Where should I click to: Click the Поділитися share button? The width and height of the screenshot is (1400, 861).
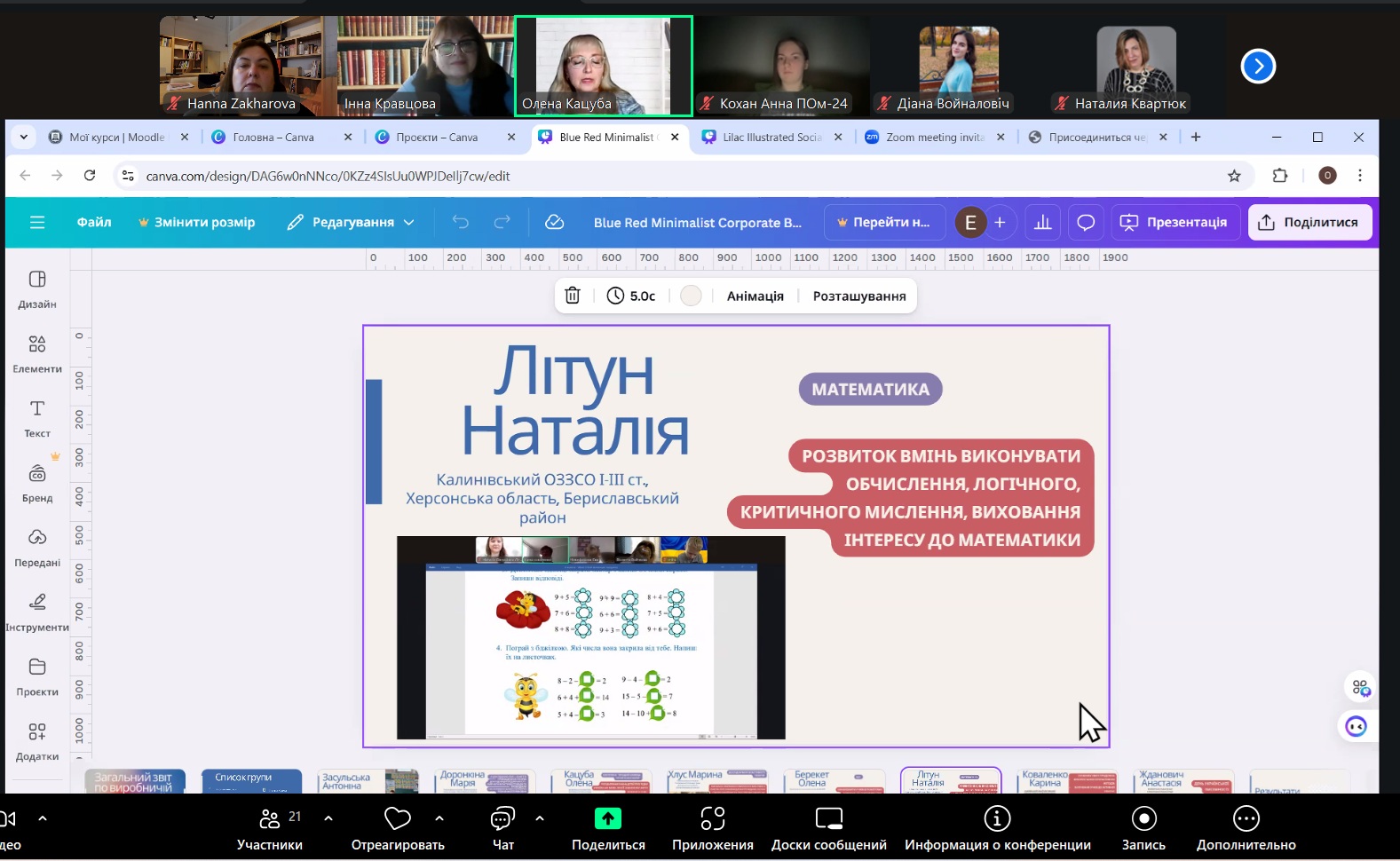pos(1309,222)
